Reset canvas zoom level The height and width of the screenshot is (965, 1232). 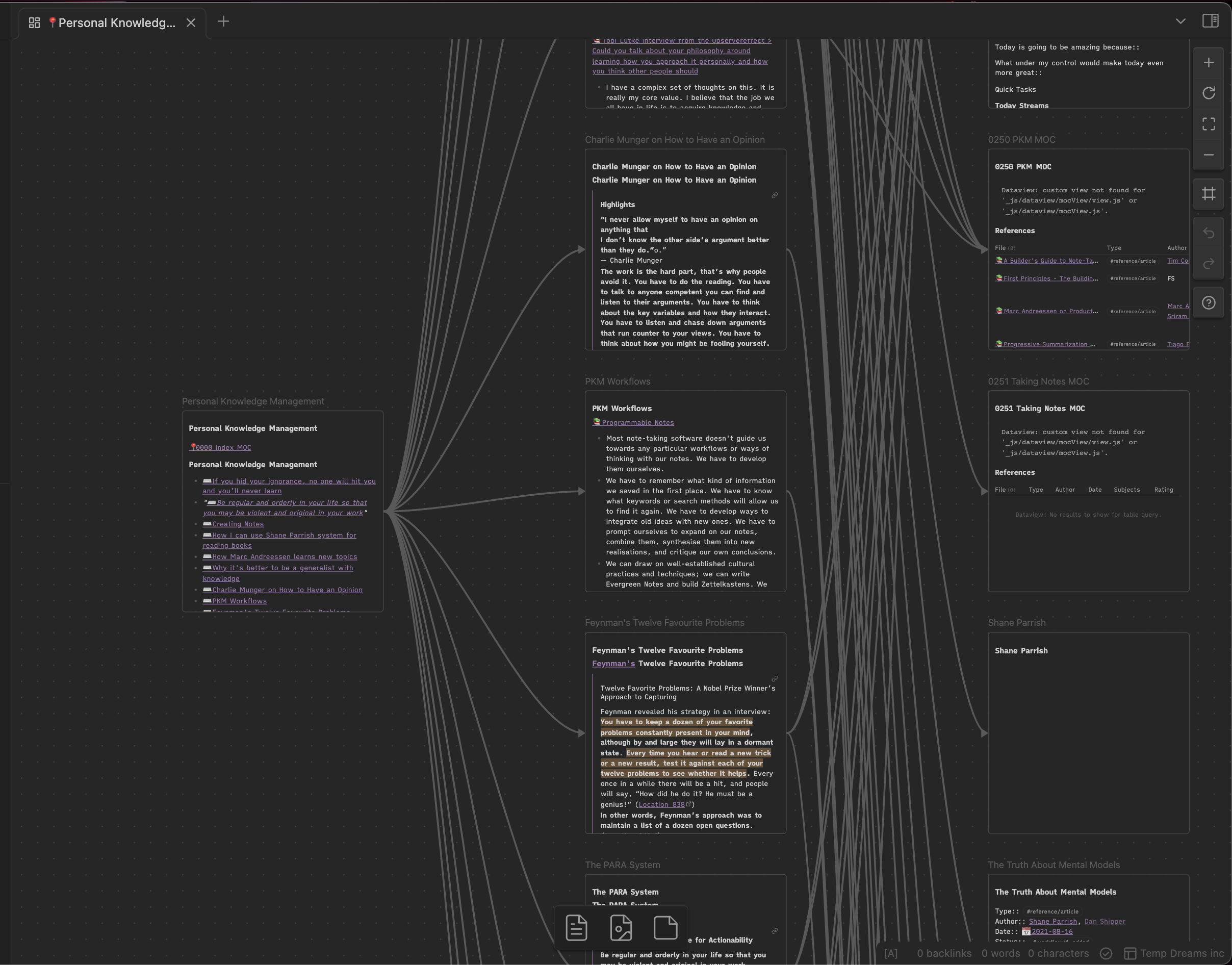[1208, 93]
